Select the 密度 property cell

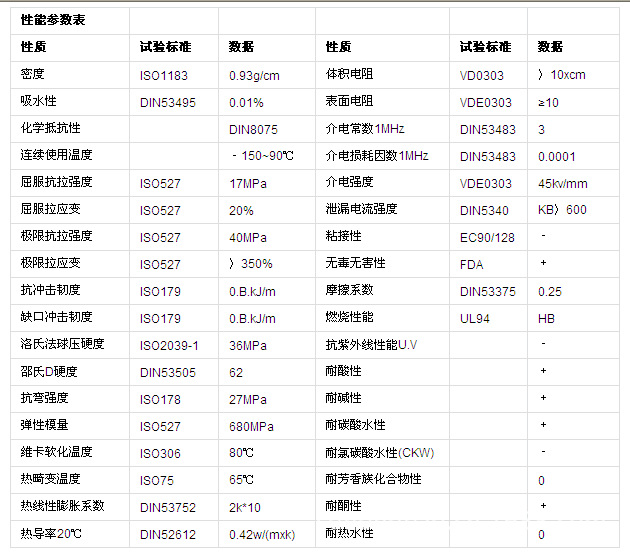33,75
